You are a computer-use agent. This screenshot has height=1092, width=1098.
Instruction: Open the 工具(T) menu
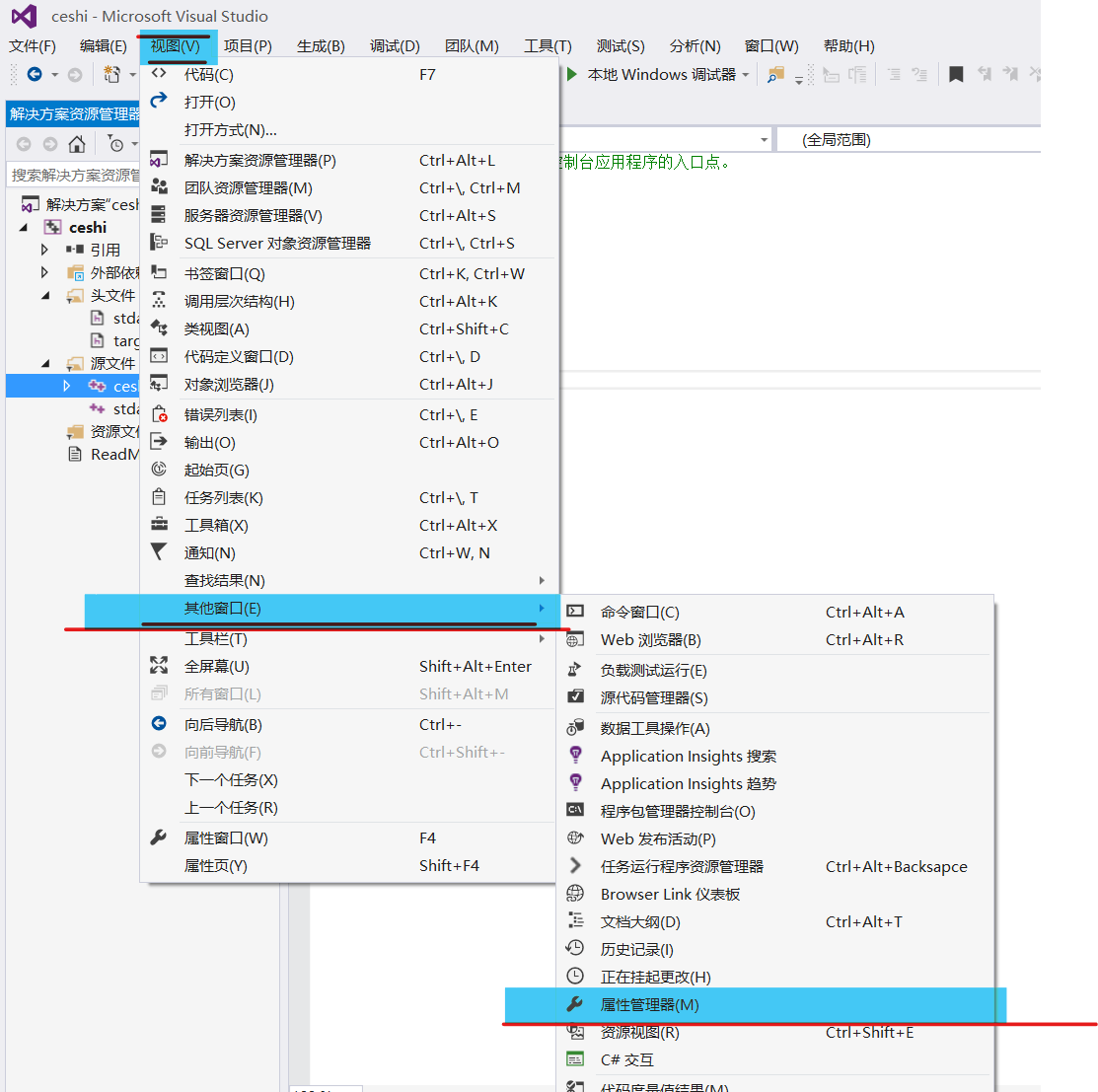(x=549, y=45)
